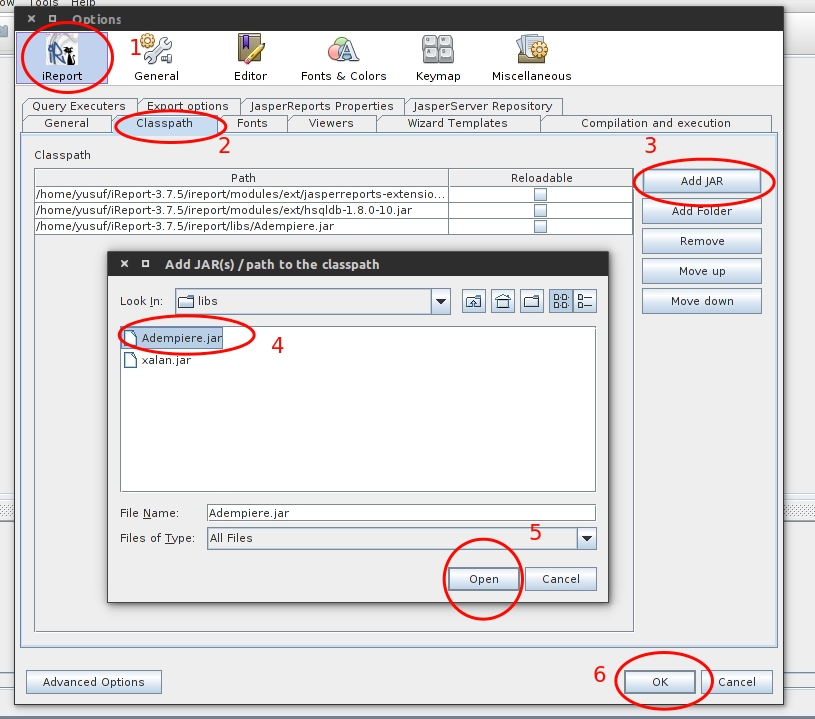Open Tools menu in main window

pyautogui.click(x=44, y=3)
